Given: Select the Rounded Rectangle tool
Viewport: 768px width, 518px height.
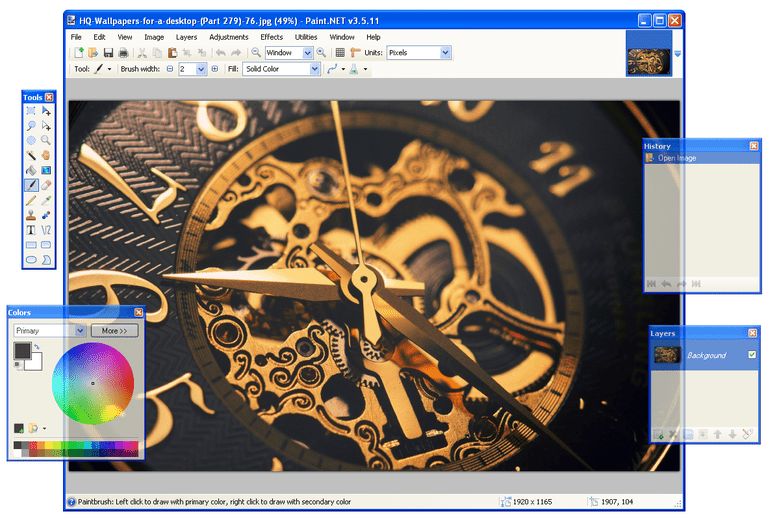Looking at the screenshot, I should (46, 245).
